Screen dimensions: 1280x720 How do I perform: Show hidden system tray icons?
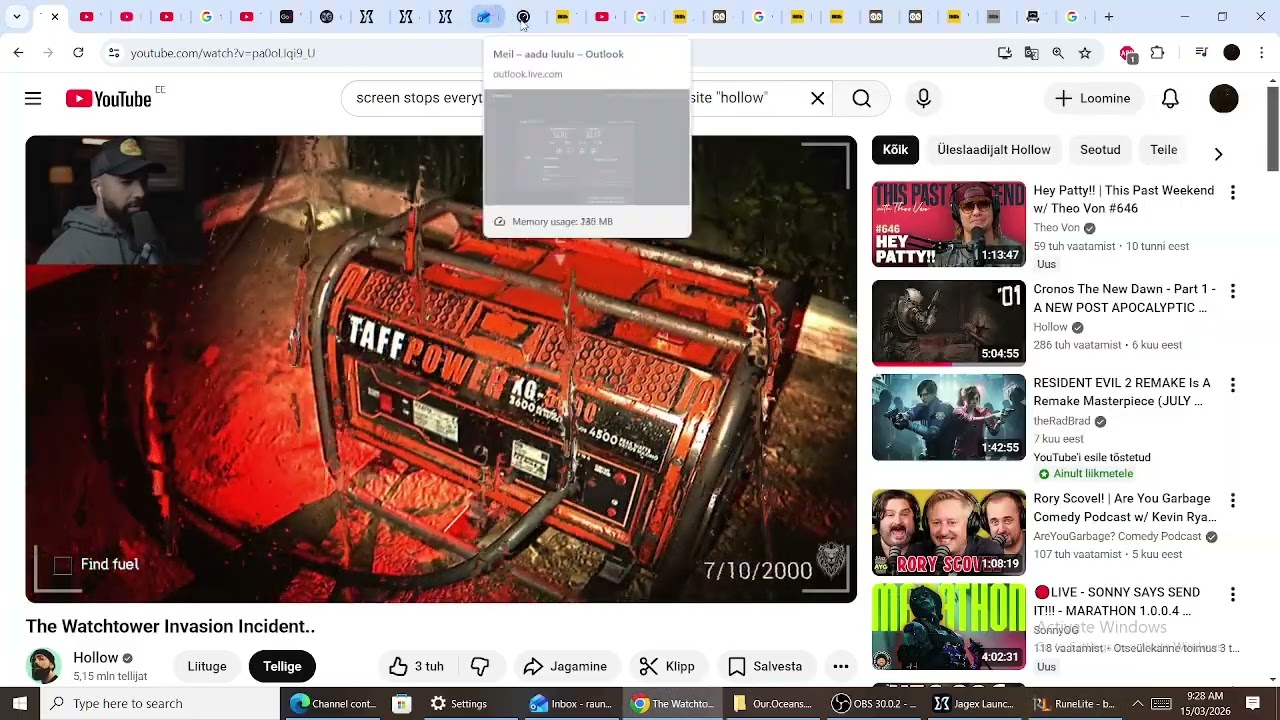1137,703
